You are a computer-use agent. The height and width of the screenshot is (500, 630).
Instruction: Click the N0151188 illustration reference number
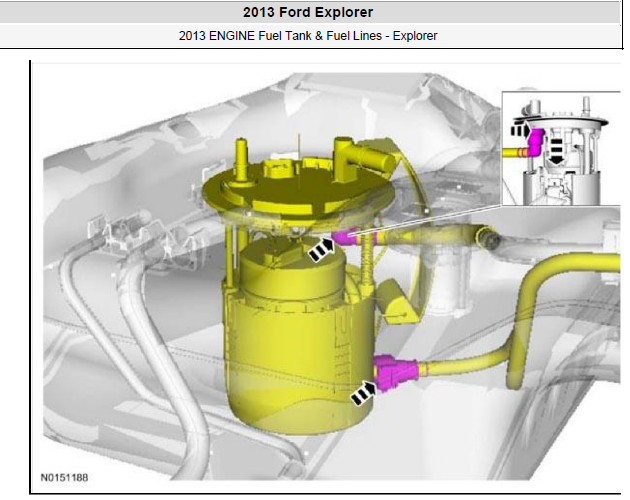(64, 477)
